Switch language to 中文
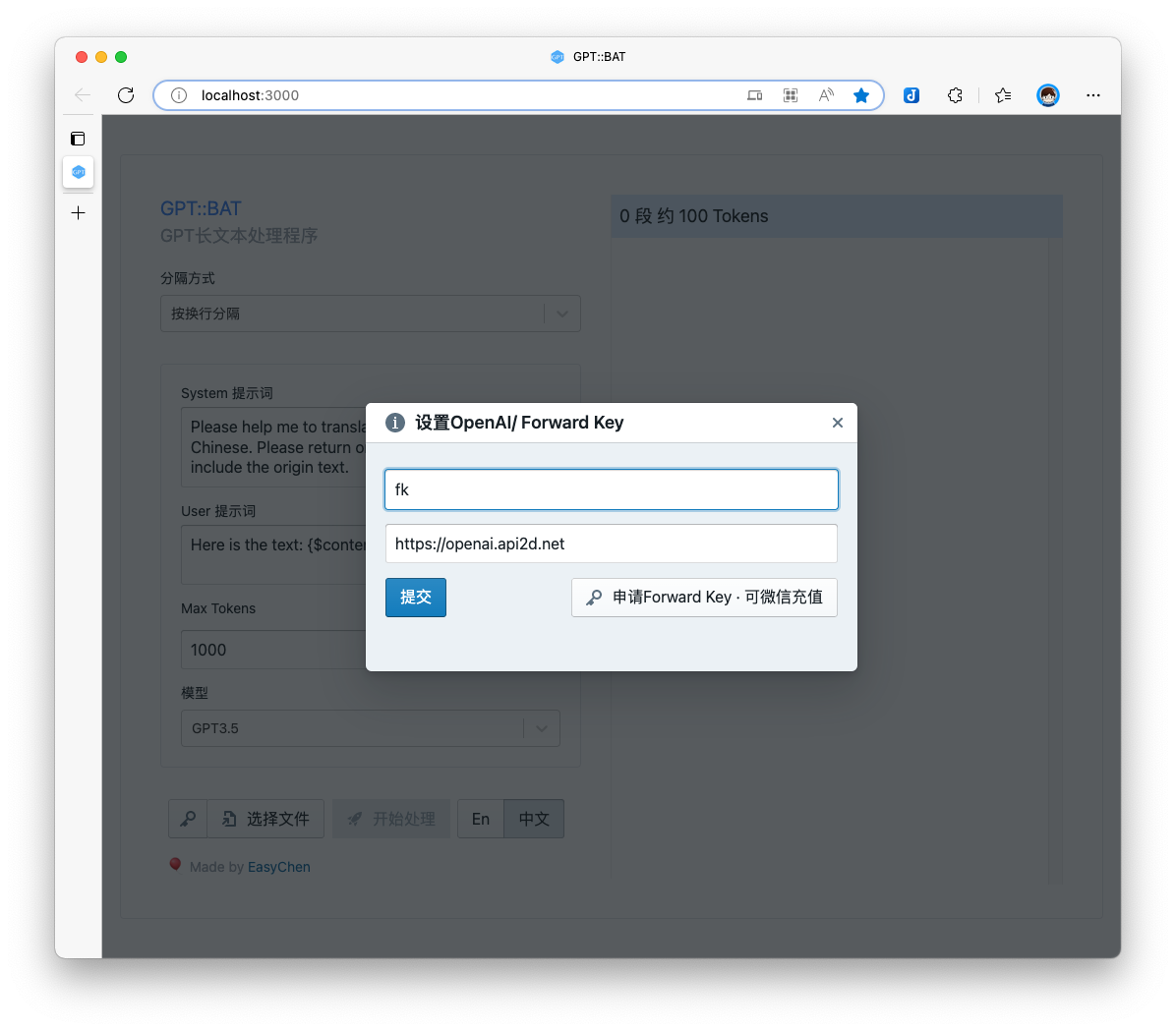 tap(534, 819)
